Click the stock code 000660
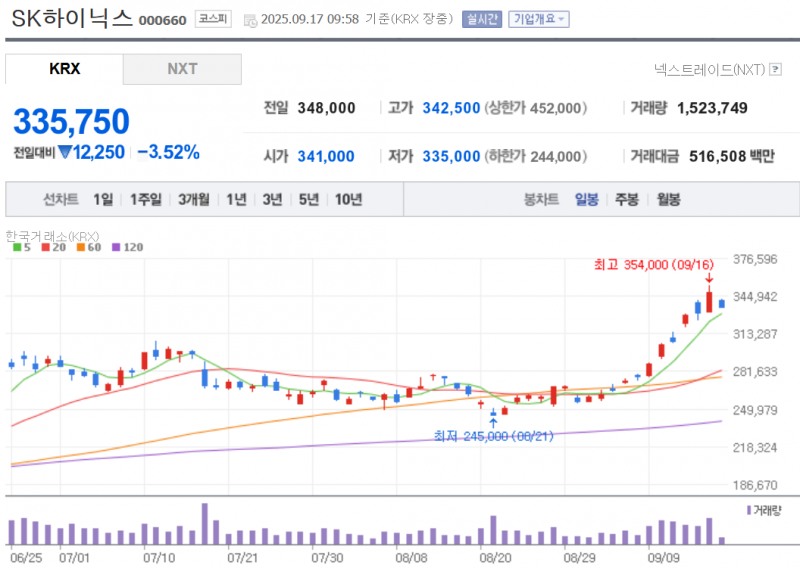 pos(163,20)
